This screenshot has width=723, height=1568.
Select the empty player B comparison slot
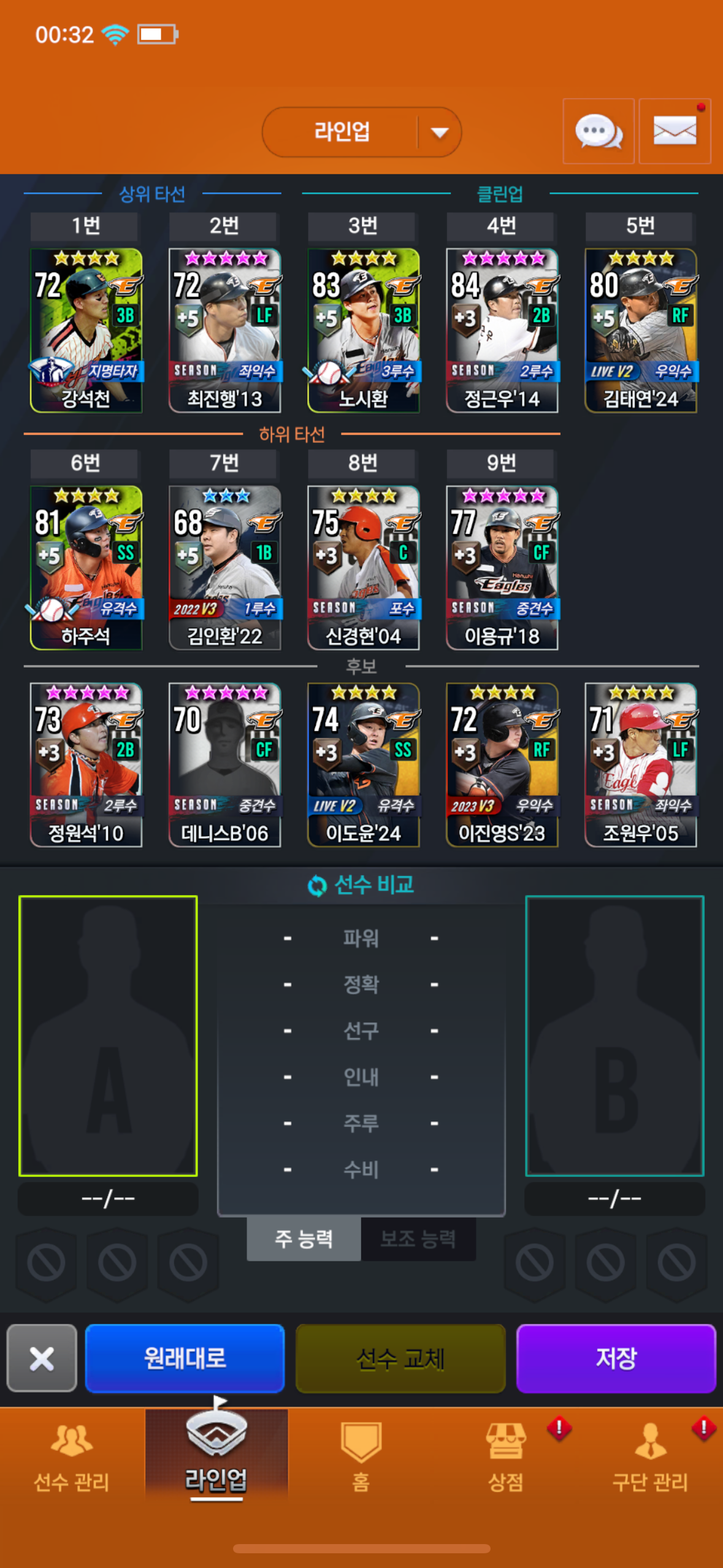(x=614, y=1036)
